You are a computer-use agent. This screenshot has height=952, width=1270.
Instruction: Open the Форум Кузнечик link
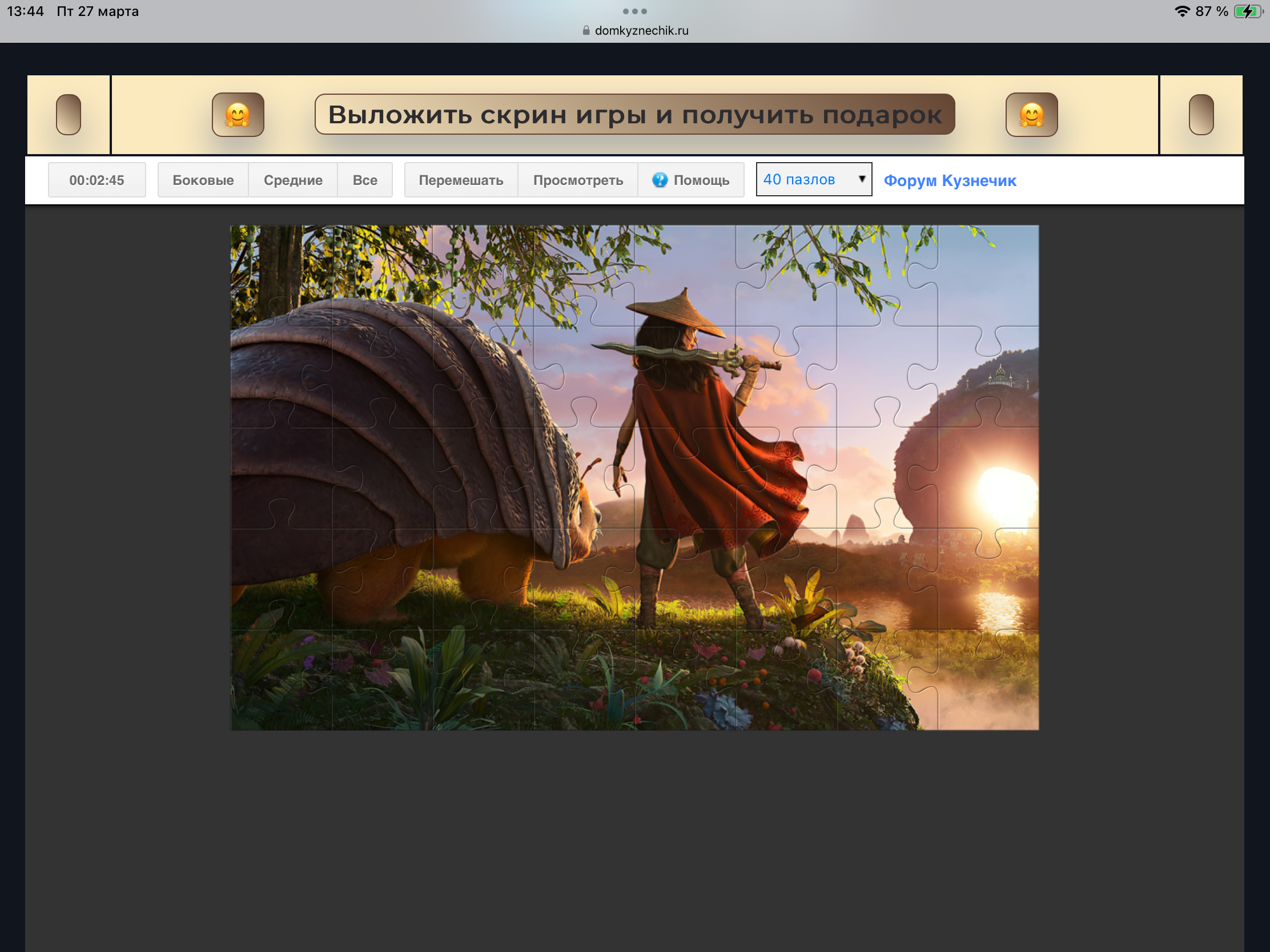(x=950, y=181)
